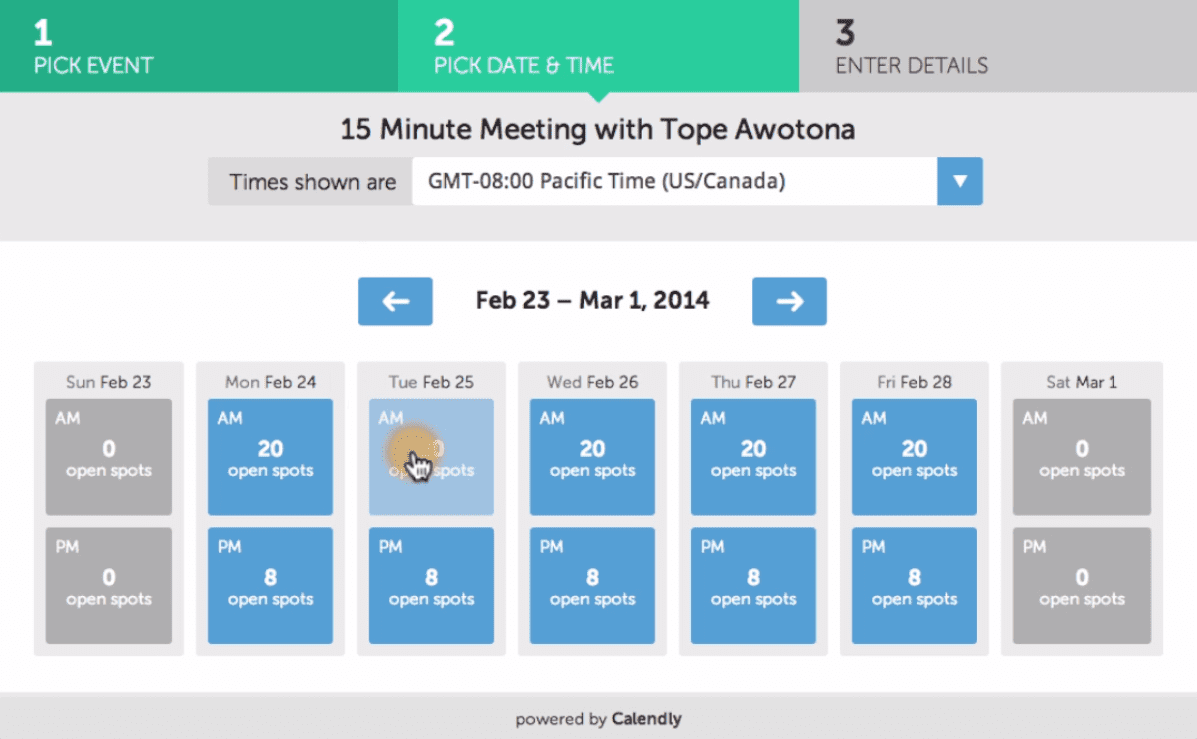Open the timezone dropdown arrow
1197x739 pixels.
pyautogui.click(x=960, y=181)
